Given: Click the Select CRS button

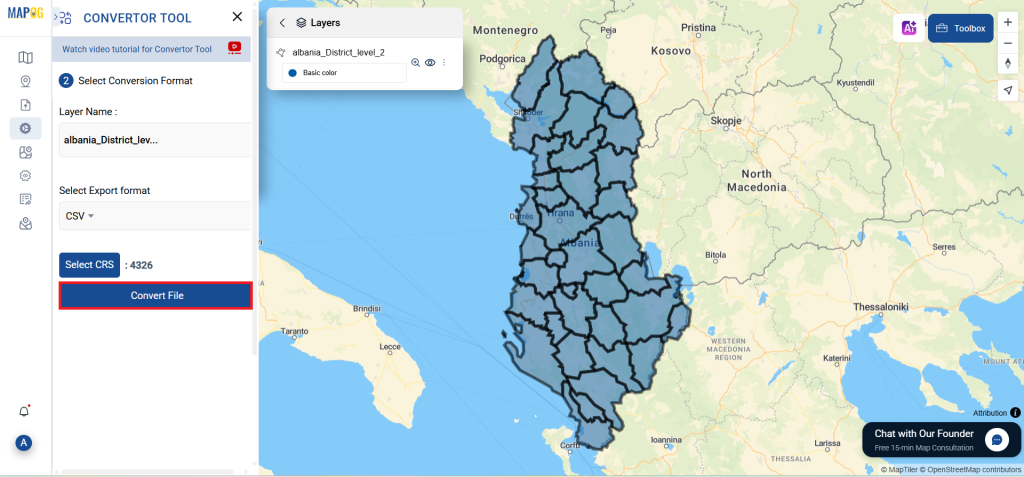Looking at the screenshot, I should [x=89, y=265].
